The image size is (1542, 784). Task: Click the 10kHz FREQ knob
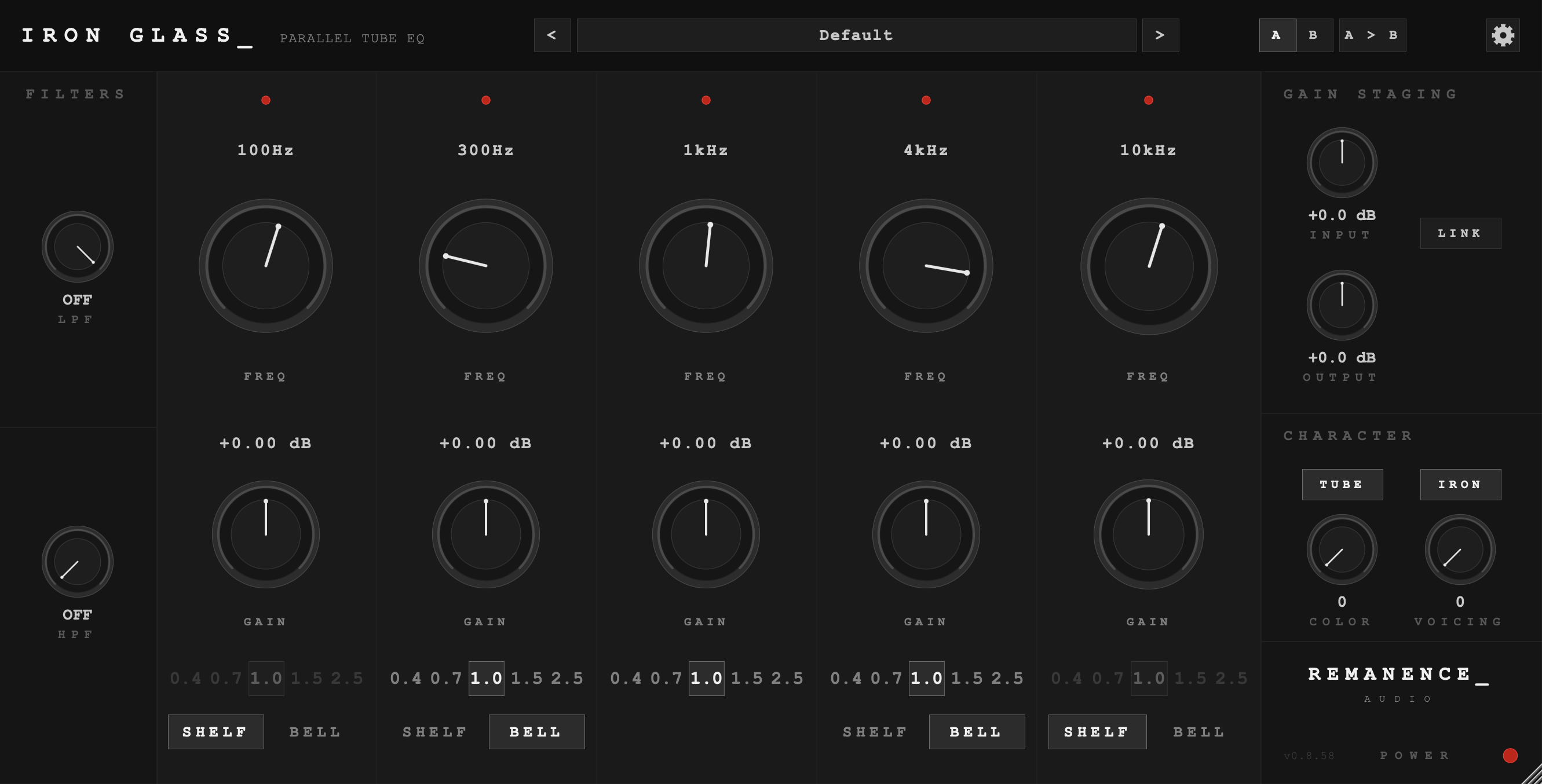(1148, 266)
